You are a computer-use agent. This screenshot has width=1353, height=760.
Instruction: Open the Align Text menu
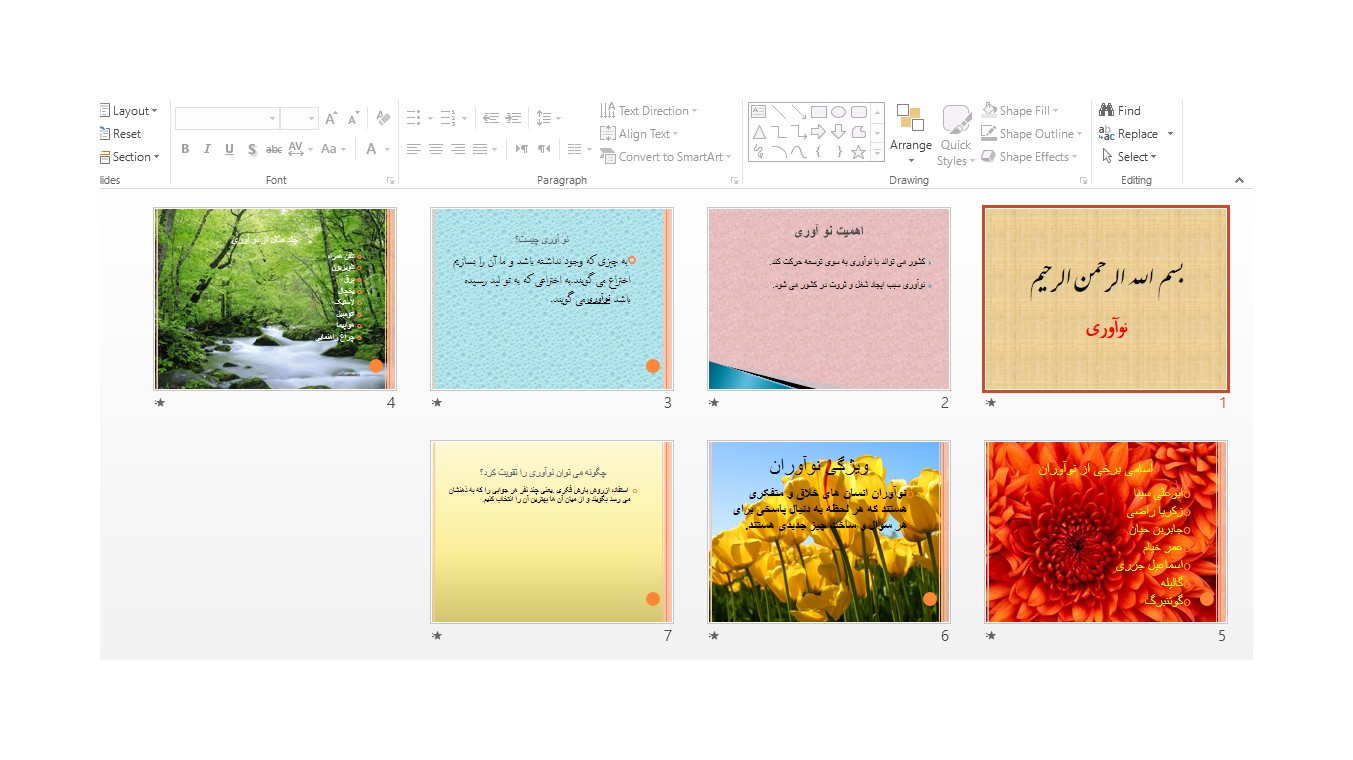pyautogui.click(x=639, y=134)
